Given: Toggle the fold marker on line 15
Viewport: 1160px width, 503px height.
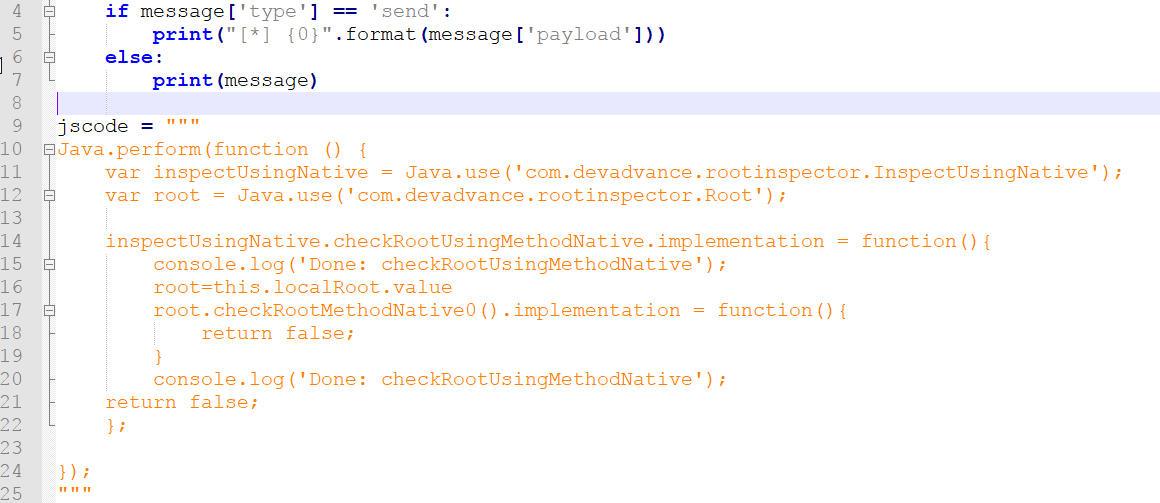Looking at the screenshot, I should coord(48,265).
